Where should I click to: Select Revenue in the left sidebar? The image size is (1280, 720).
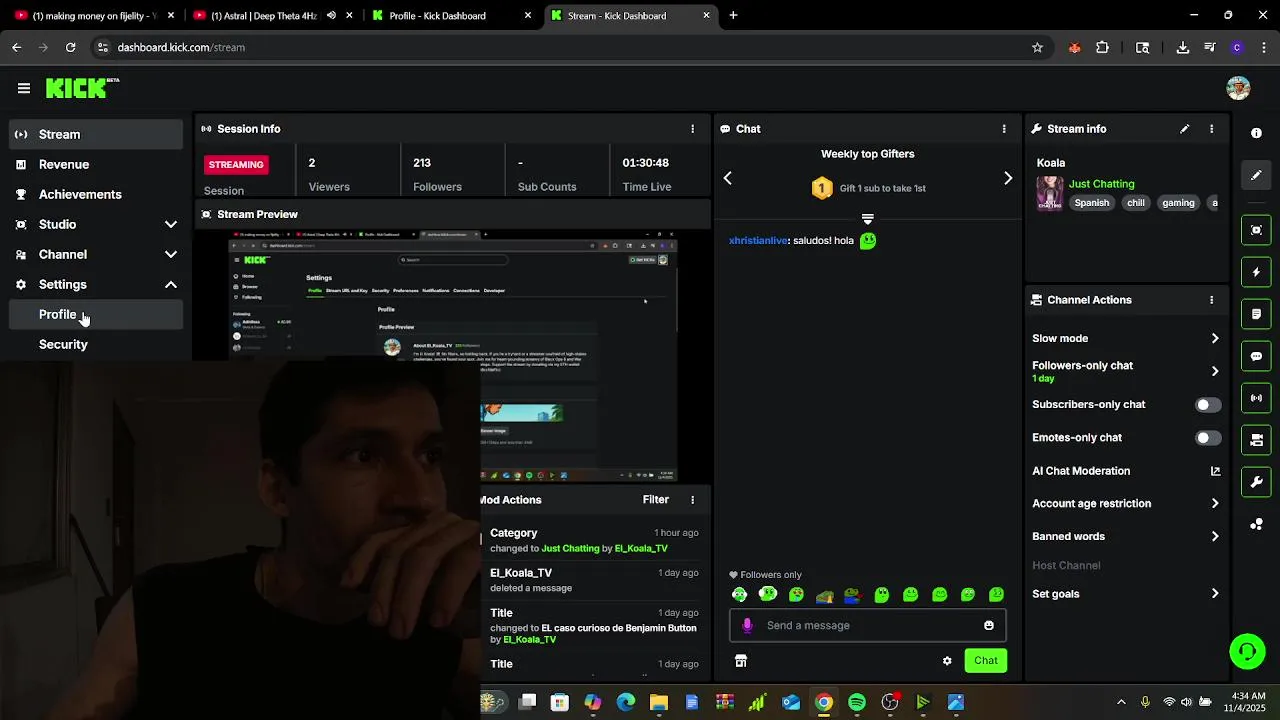click(x=97, y=164)
